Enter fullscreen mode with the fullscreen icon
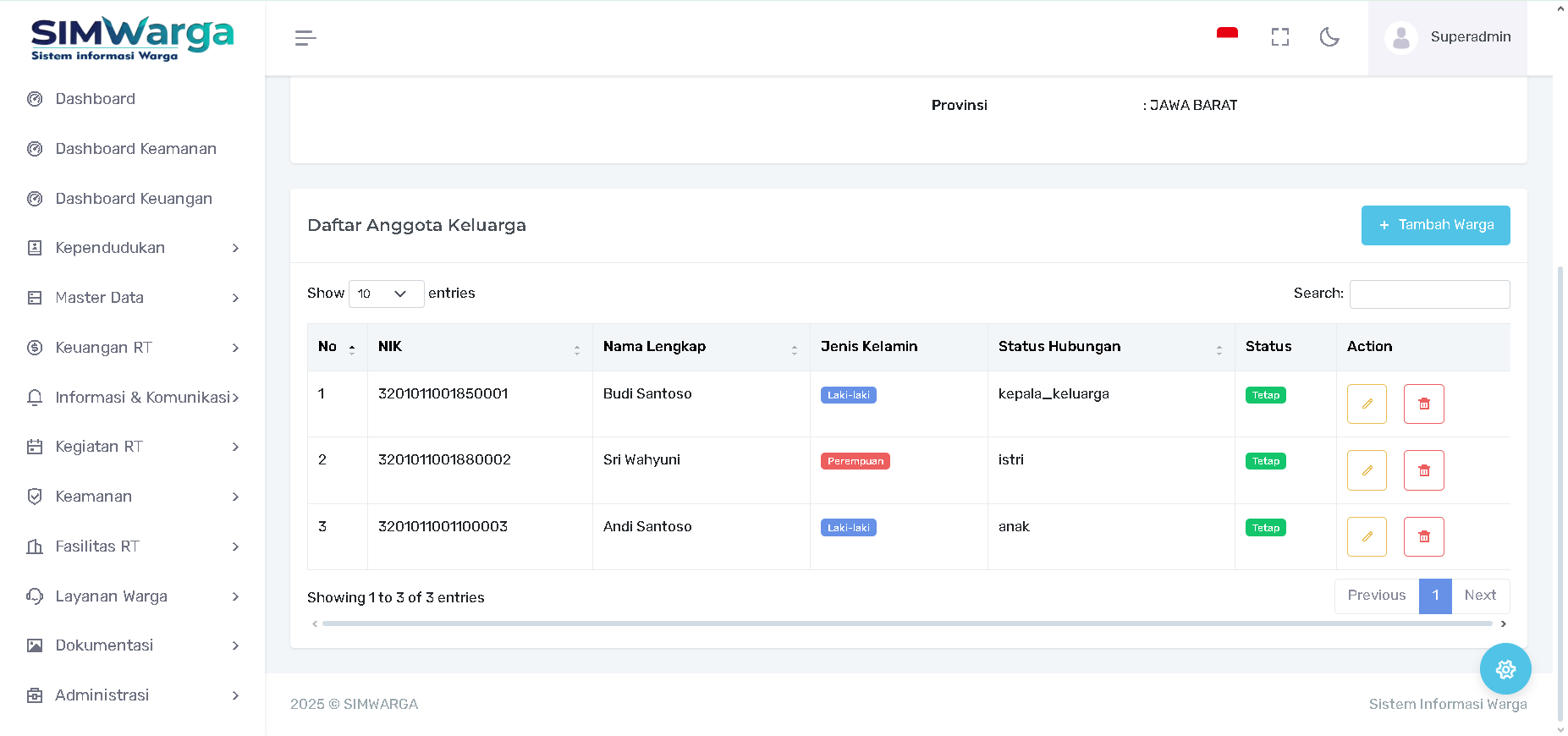Viewport: 1568px width, 736px height. click(1279, 37)
